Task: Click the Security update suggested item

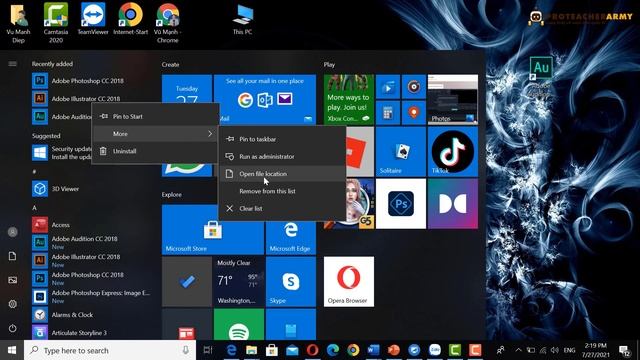Action: pos(61,153)
